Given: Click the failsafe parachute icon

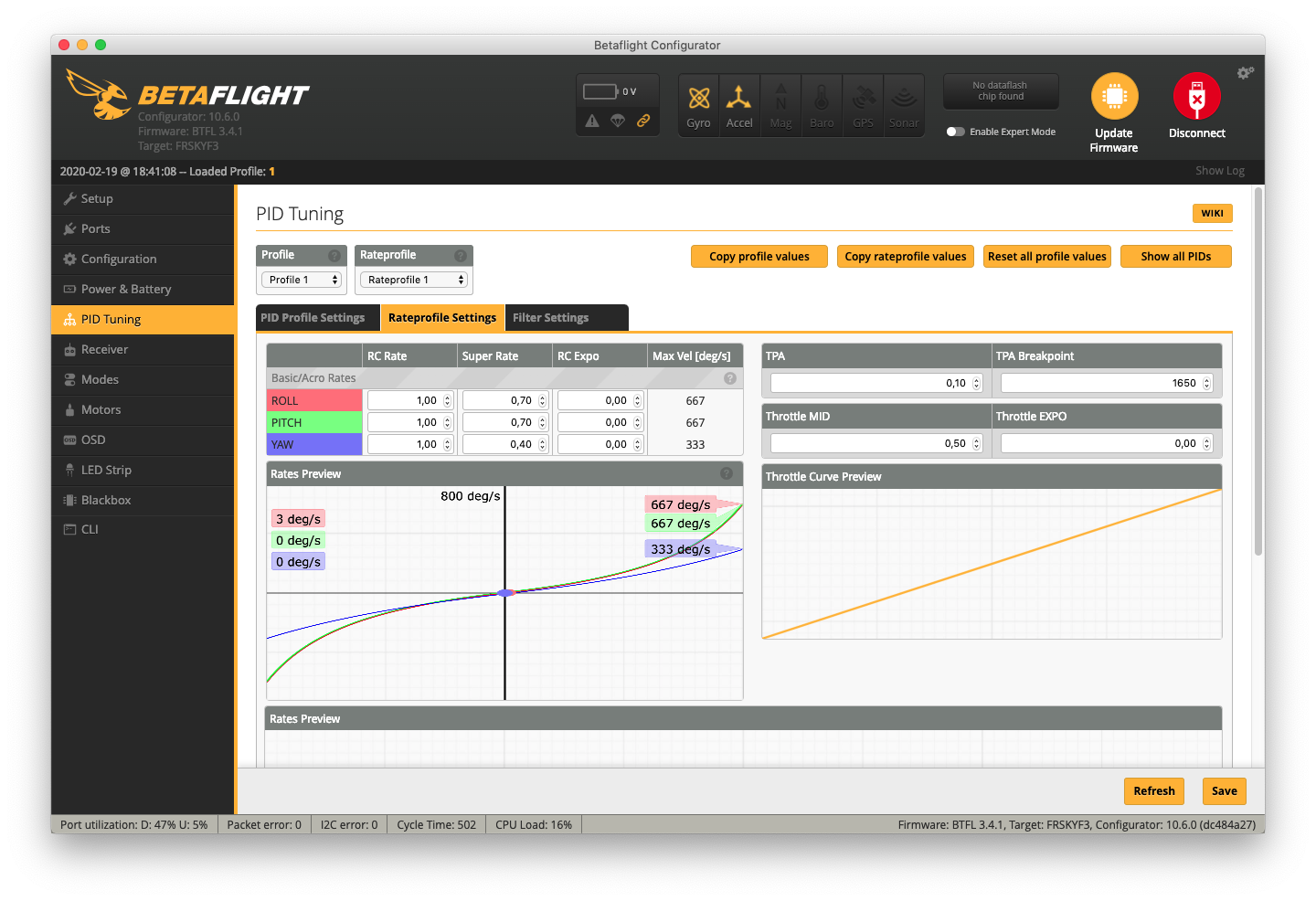Looking at the screenshot, I should tap(618, 121).
